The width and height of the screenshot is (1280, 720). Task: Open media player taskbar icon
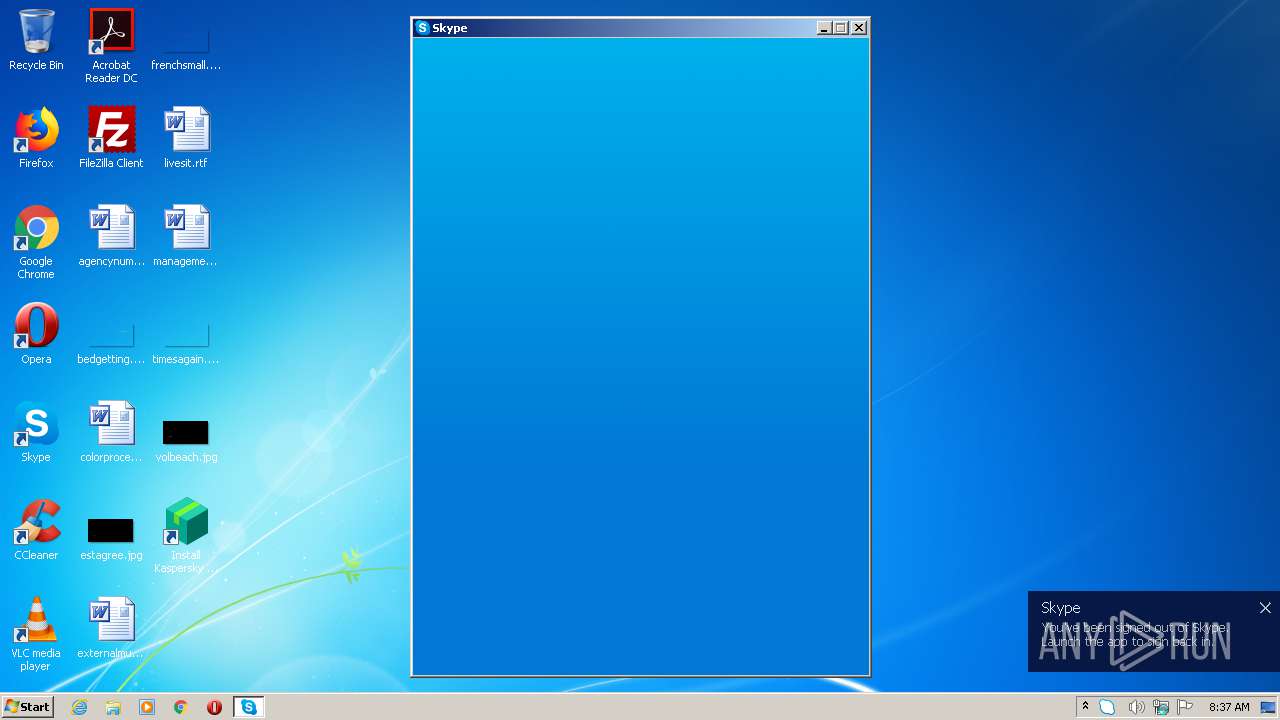pyautogui.click(x=147, y=707)
